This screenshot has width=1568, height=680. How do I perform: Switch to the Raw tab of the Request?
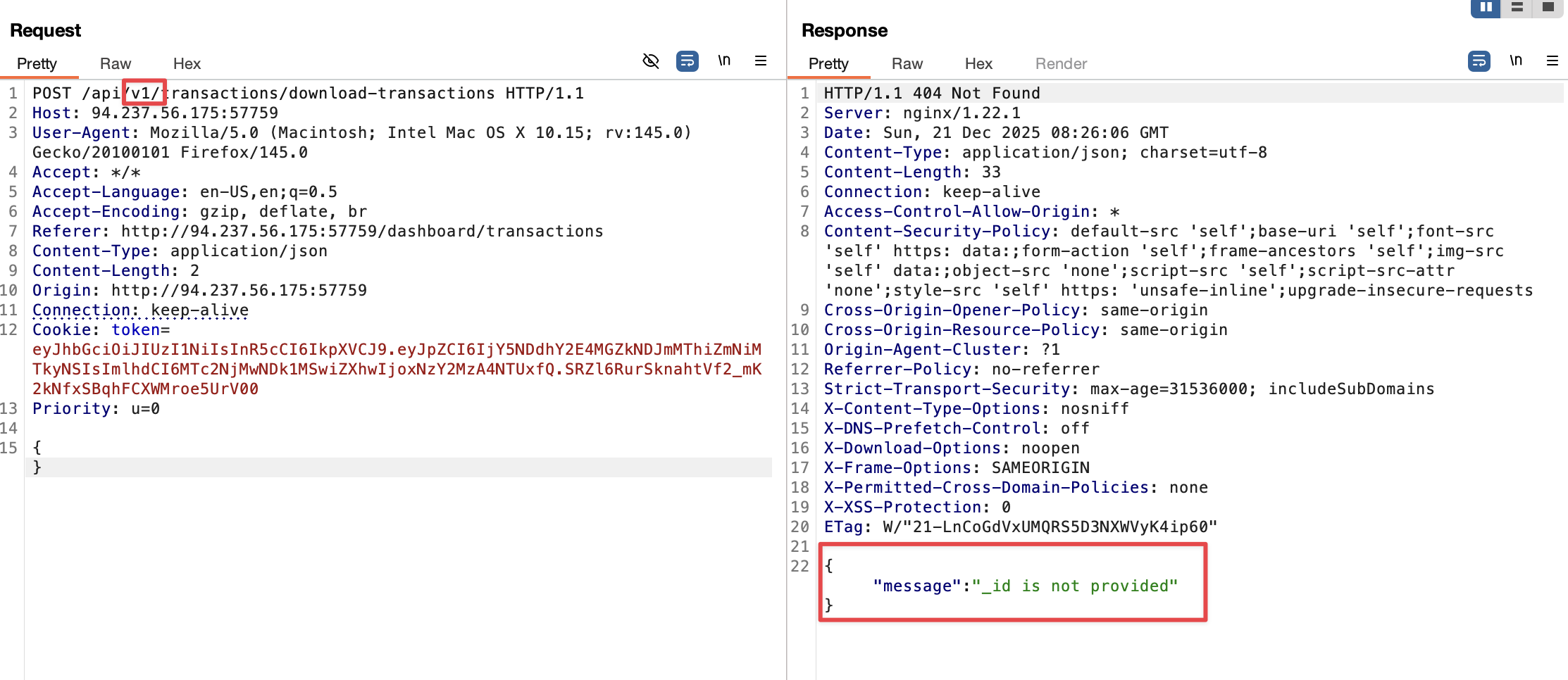tap(115, 63)
